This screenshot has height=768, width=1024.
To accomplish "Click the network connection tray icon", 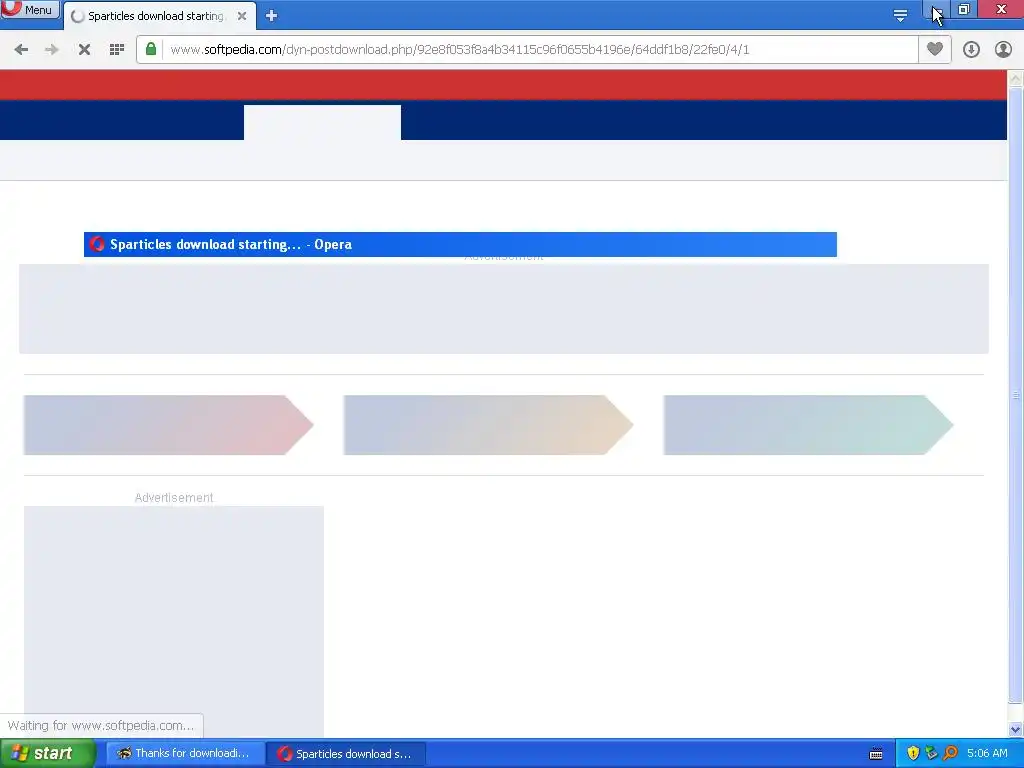I will (931, 754).
